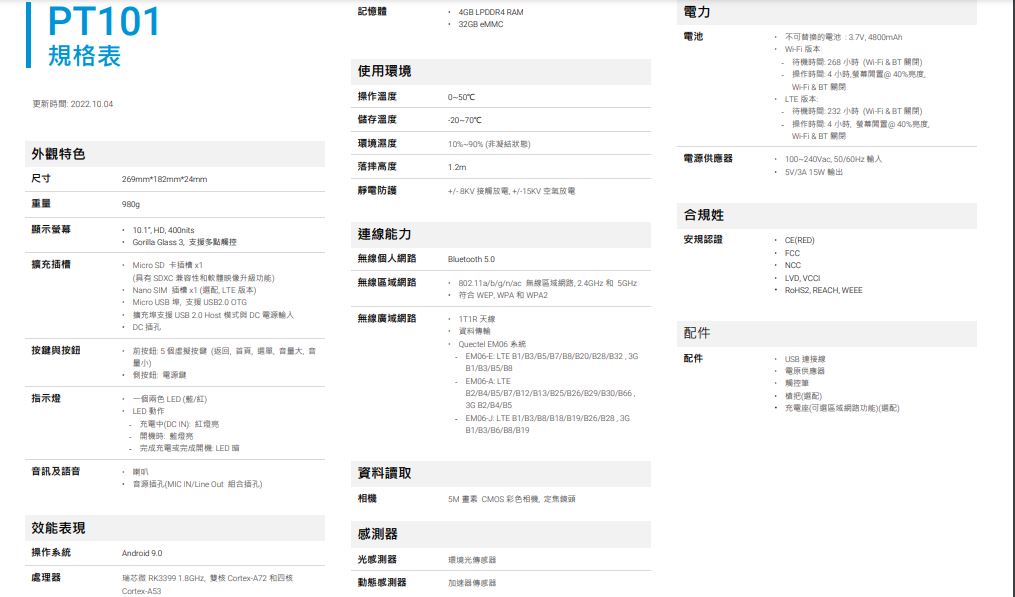This screenshot has height=597, width=1015.
Task: Click the Android 9.0 value text
Action: (142, 553)
